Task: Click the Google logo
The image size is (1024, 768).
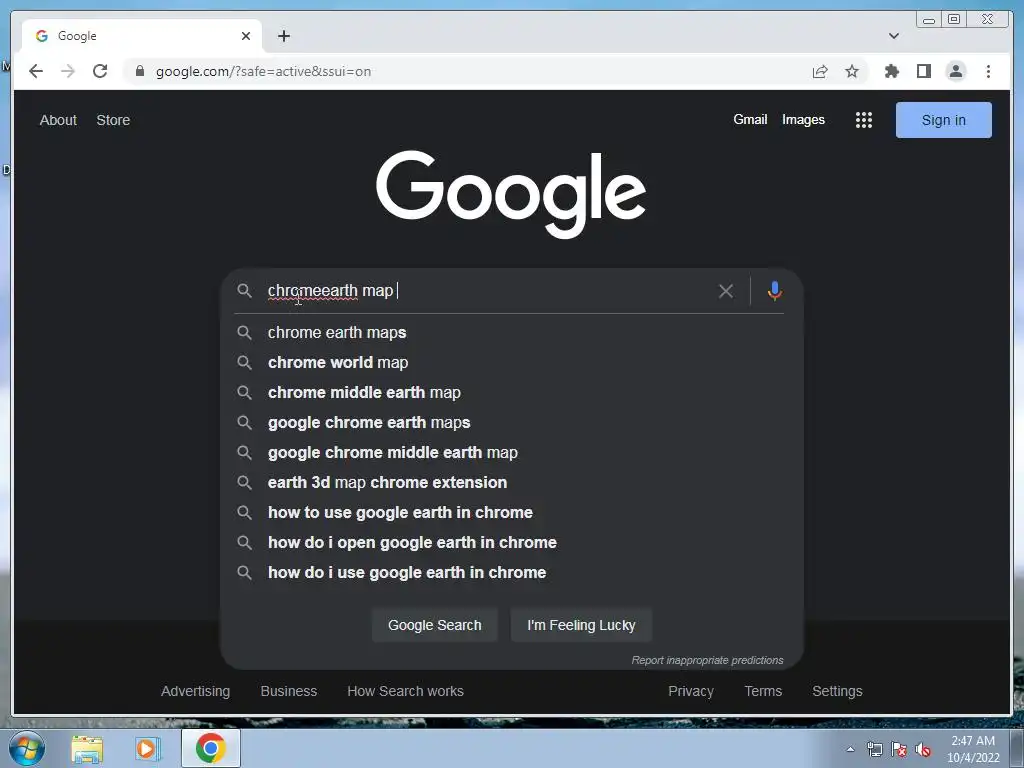Action: (x=511, y=194)
